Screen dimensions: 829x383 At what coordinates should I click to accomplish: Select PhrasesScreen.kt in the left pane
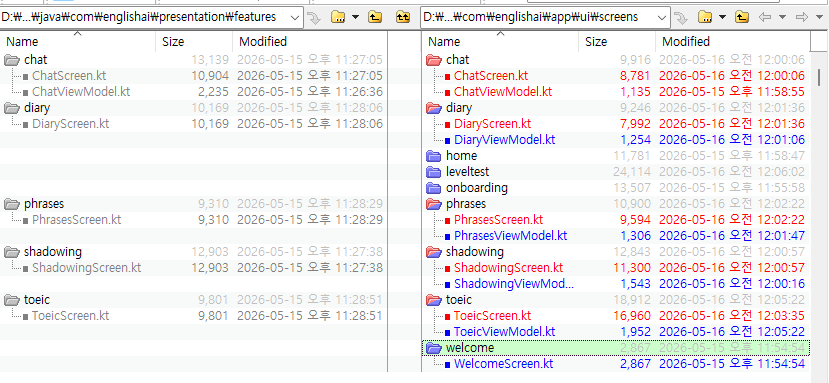(x=77, y=220)
